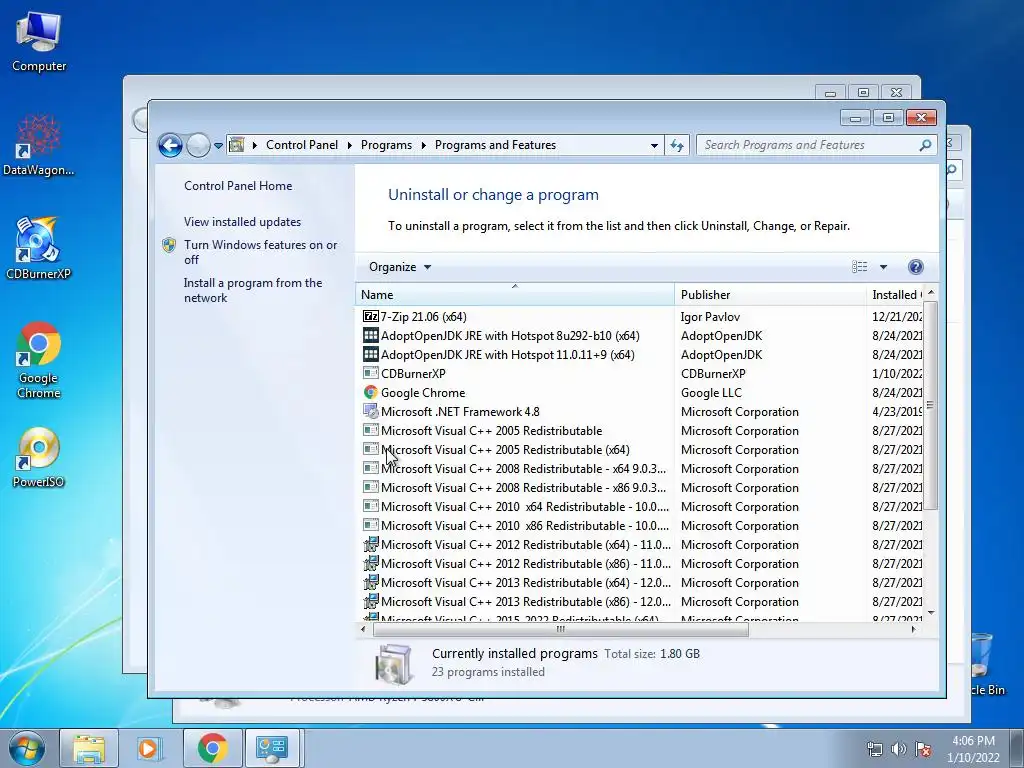Select Visual C++ 2010 x86 Redistributable entry
1024x768 pixels.
coord(524,526)
